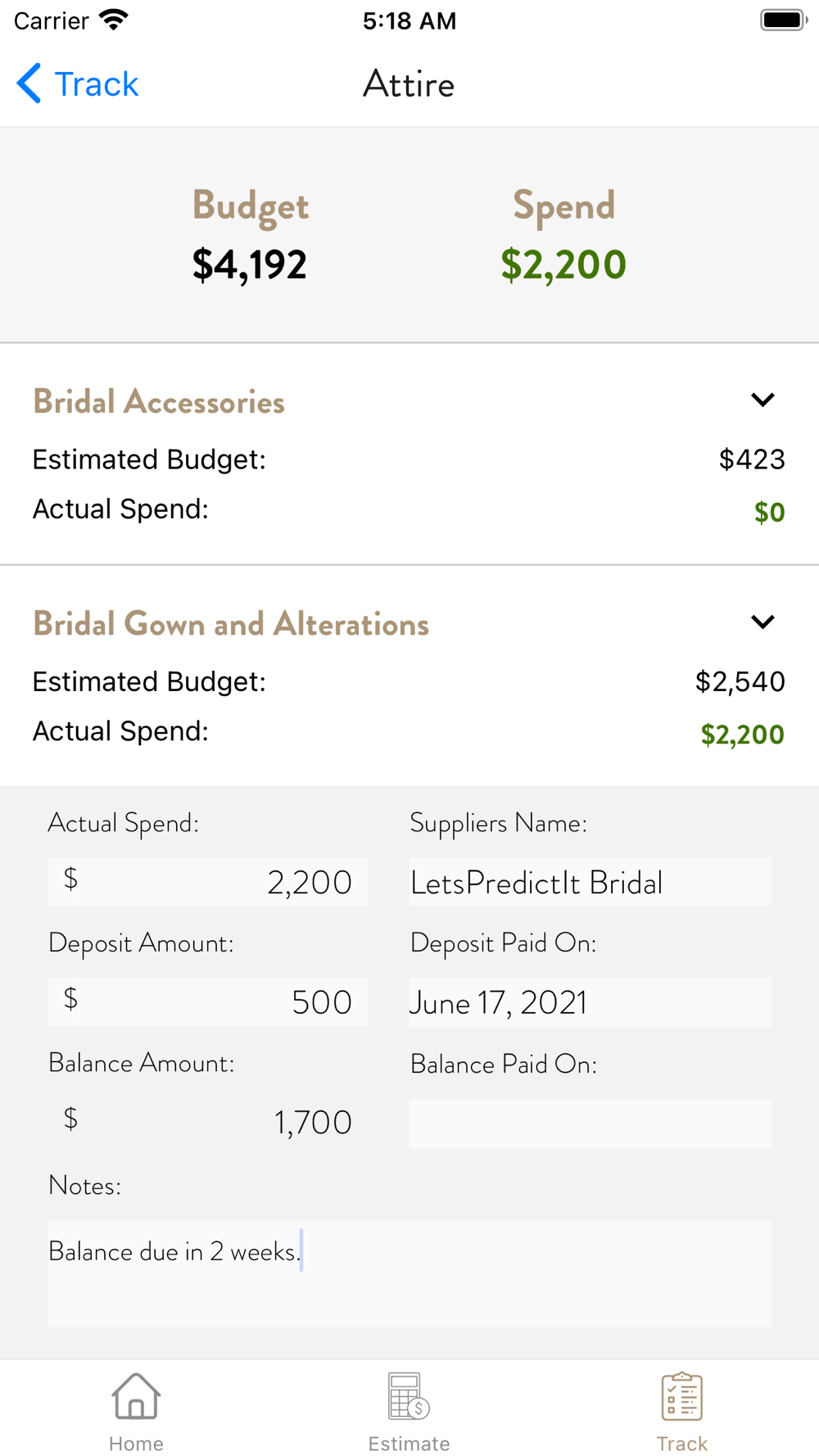The image size is (819, 1456).
Task: Tap the Track clipboard icon
Action: [681, 1397]
